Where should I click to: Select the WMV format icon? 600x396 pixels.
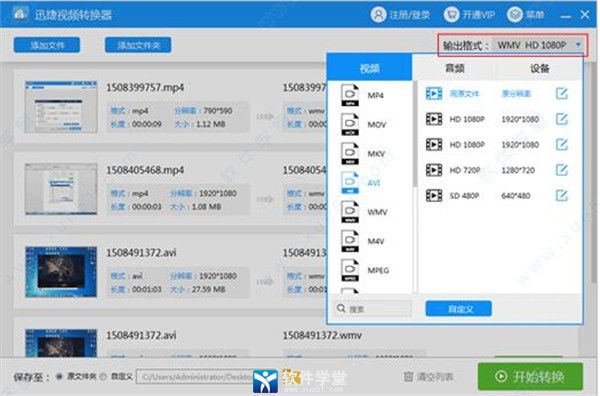350,212
